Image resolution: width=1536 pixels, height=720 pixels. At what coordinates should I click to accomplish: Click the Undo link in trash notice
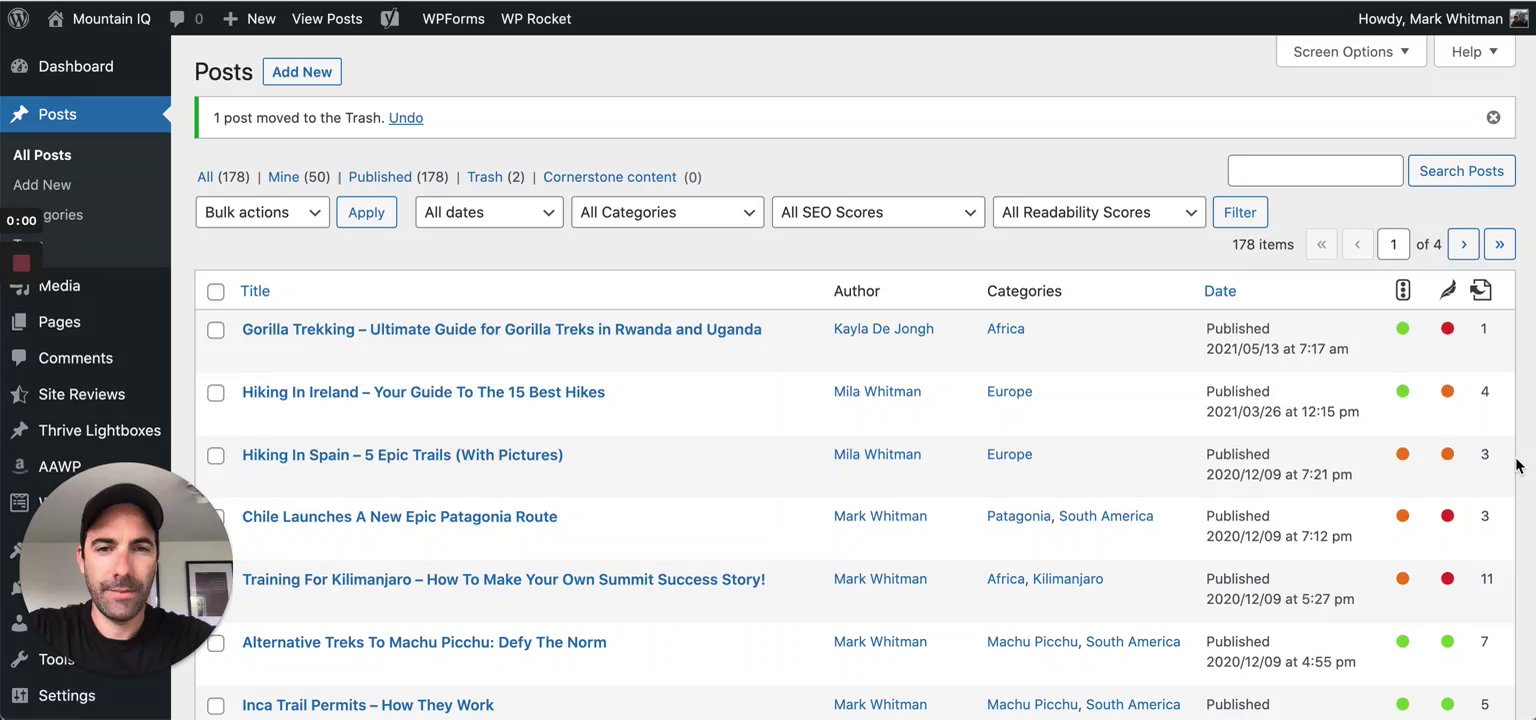coord(405,118)
